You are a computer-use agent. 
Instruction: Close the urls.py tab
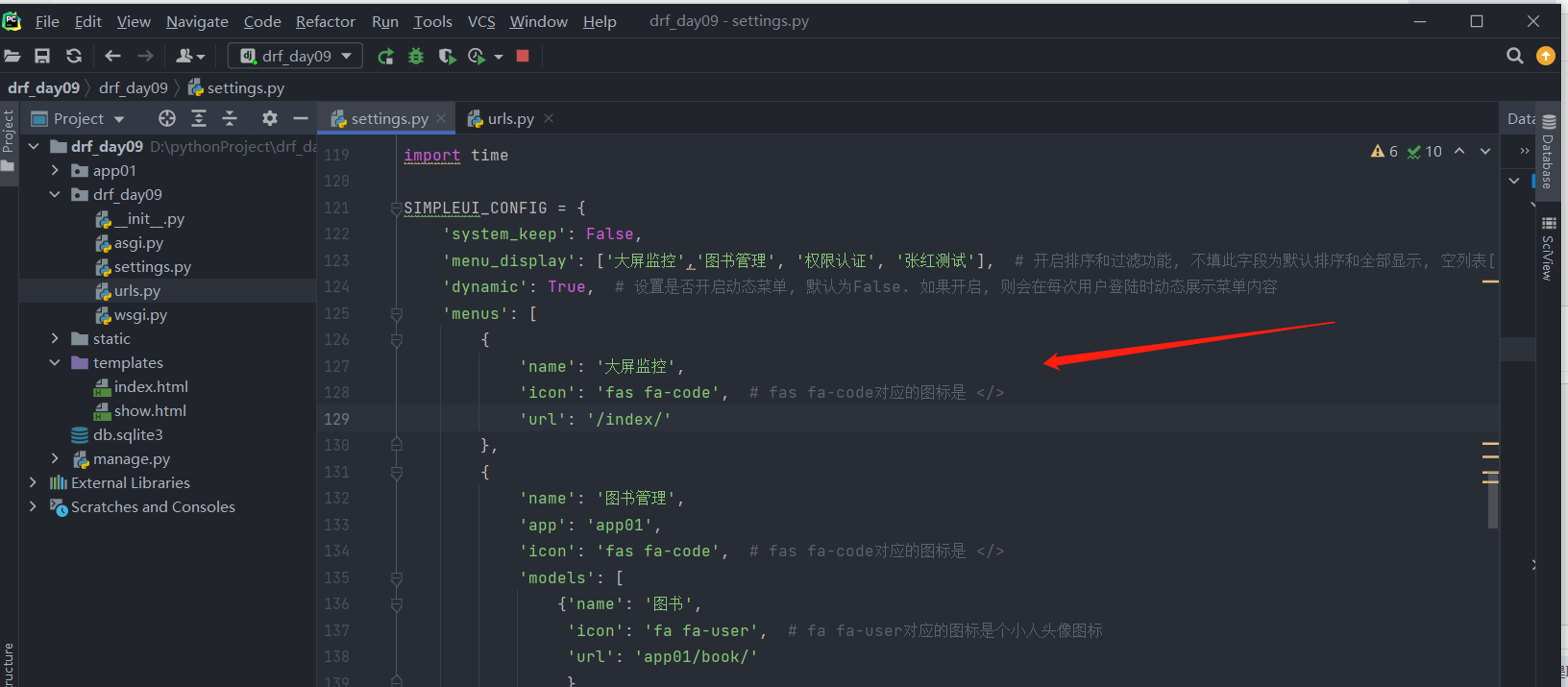(549, 118)
